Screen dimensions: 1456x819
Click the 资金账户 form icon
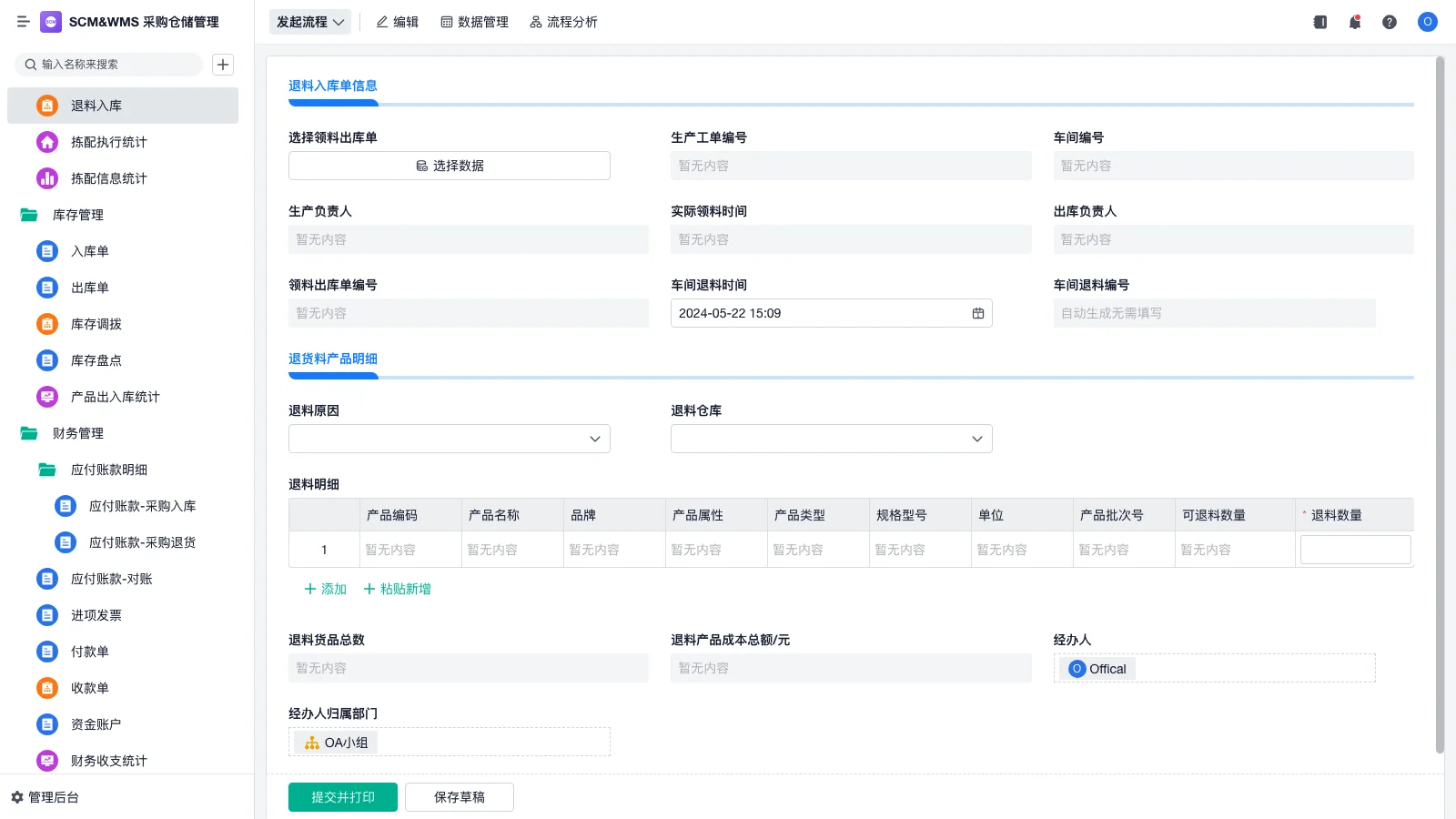coord(47,724)
